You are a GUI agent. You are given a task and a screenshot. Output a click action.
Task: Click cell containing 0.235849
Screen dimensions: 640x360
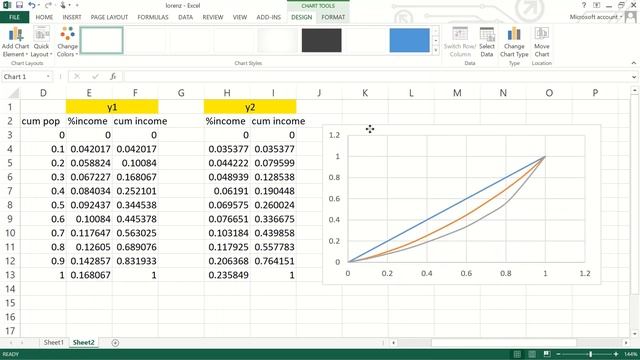coord(227,275)
